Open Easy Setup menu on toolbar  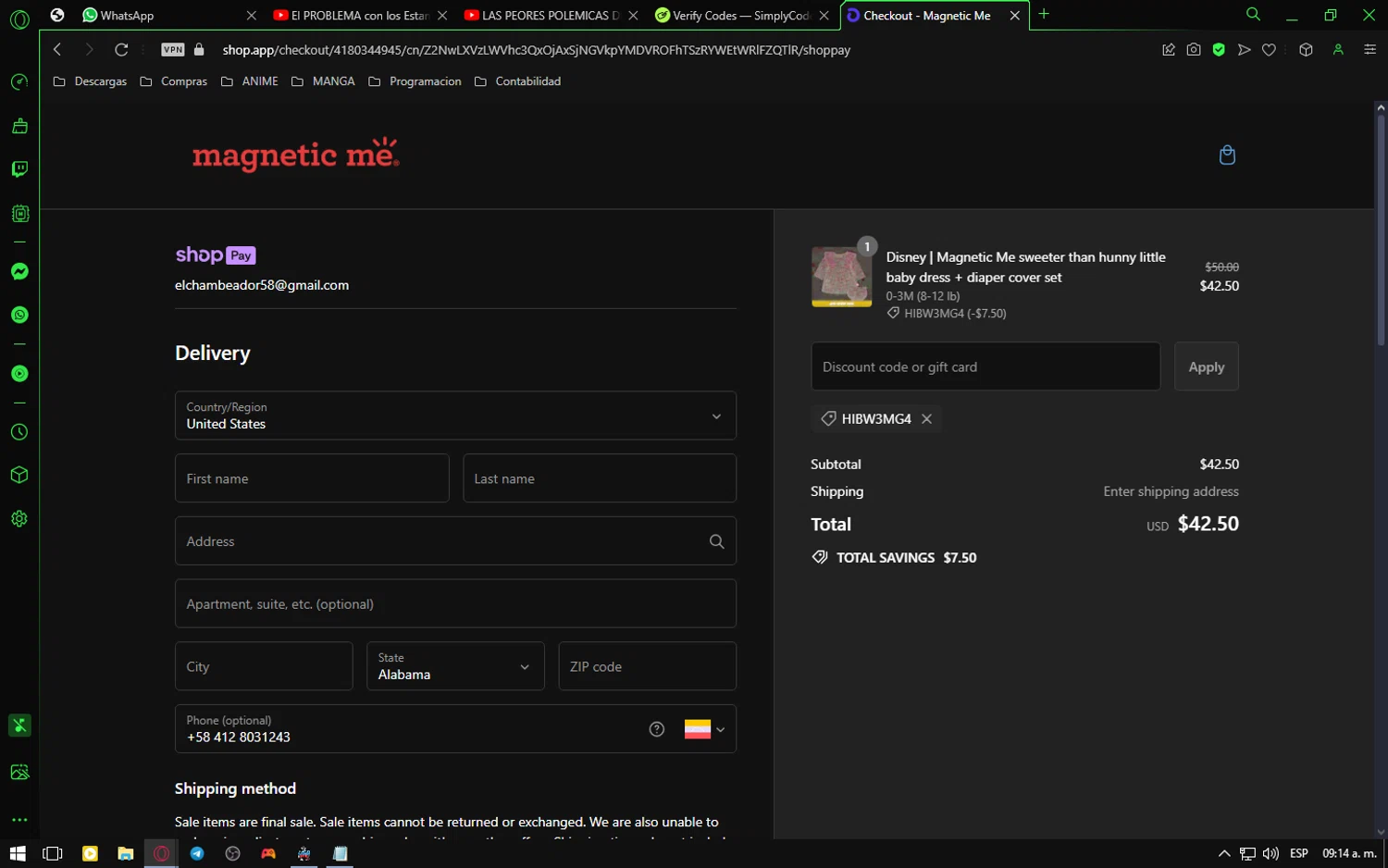coord(1370,50)
